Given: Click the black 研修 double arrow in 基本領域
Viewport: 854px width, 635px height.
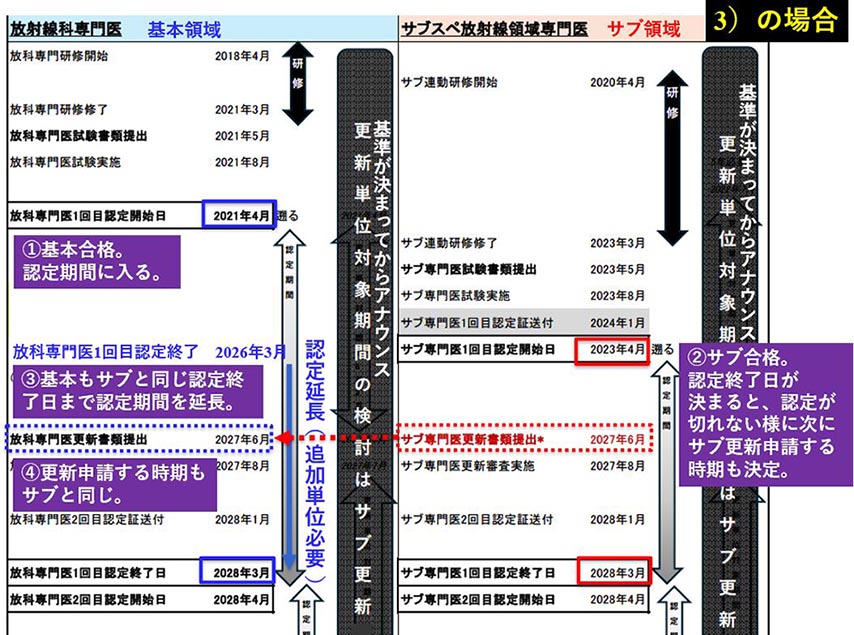Looking at the screenshot, I should click(297, 83).
